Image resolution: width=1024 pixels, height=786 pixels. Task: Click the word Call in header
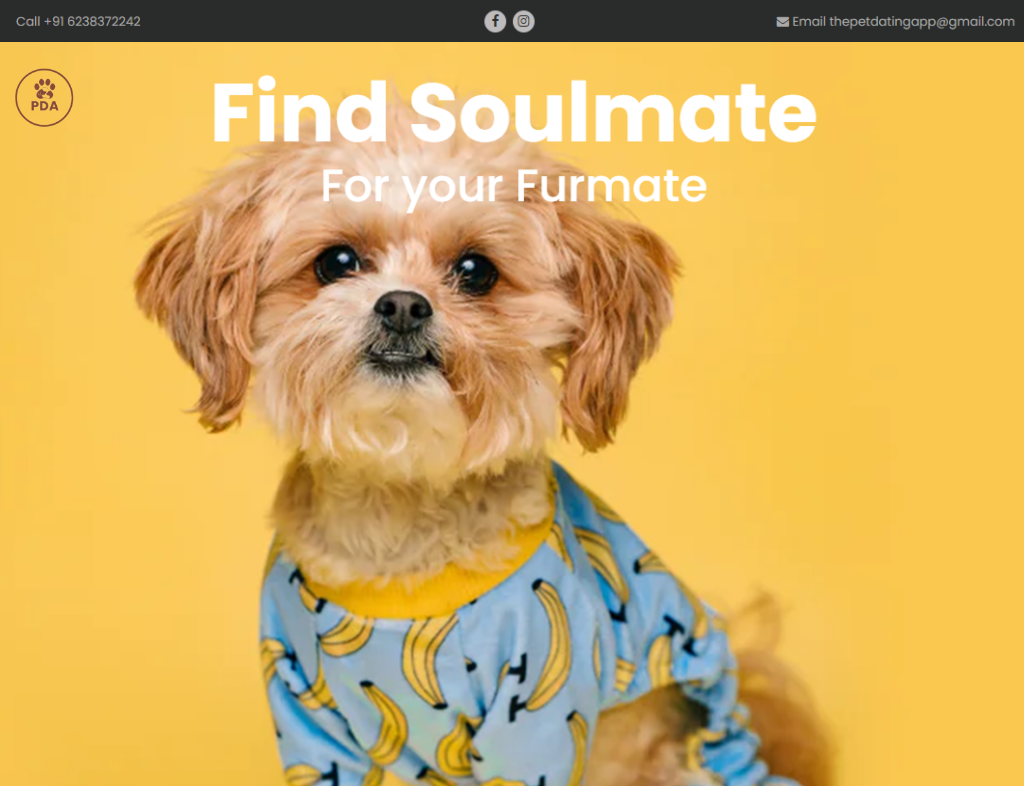[x=28, y=22]
